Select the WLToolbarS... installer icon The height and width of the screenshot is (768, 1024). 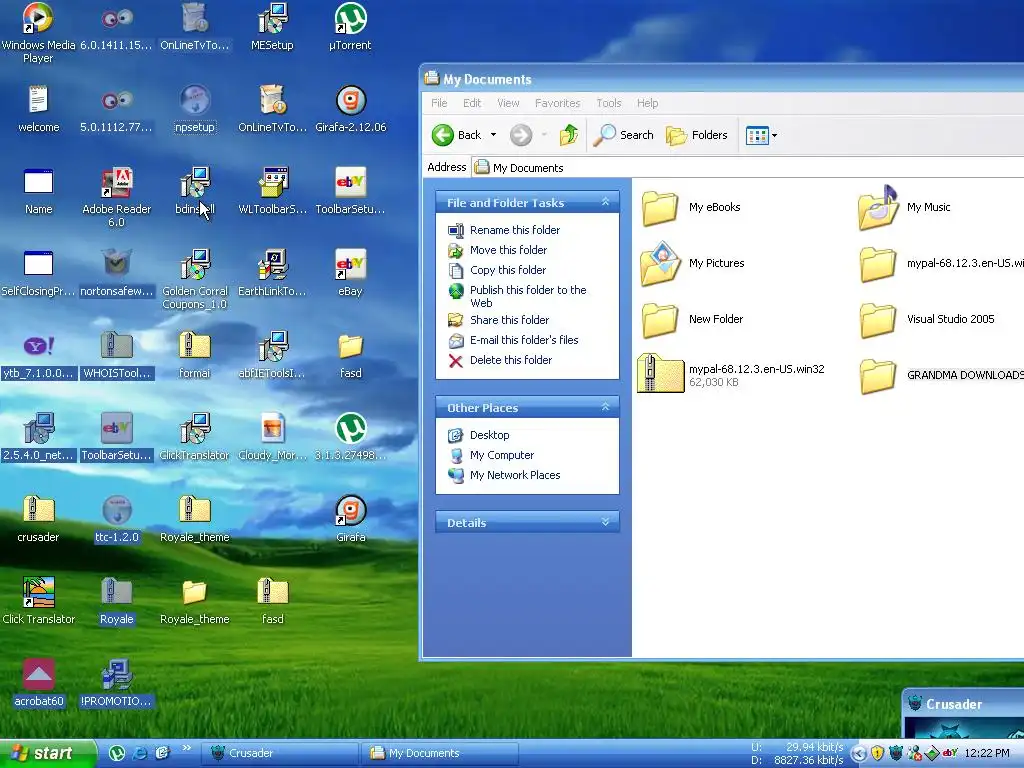click(x=273, y=182)
